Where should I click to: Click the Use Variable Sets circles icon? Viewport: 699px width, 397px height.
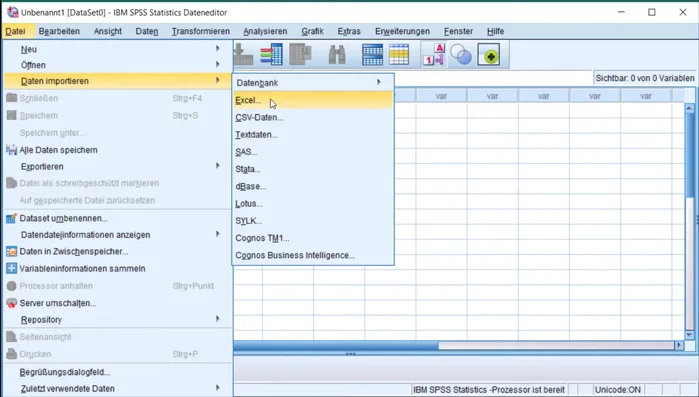pyautogui.click(x=461, y=55)
